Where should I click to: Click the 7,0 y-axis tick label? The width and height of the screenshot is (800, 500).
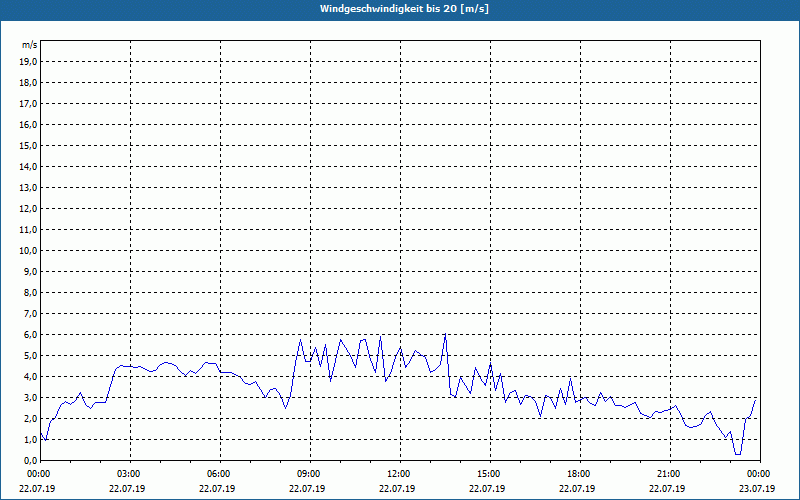pos(30,313)
